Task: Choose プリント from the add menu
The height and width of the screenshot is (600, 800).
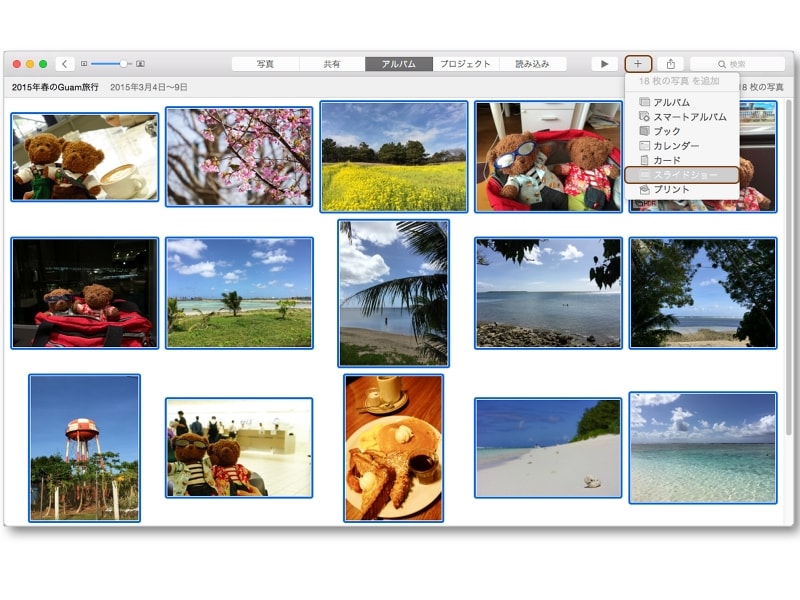Action: click(x=670, y=189)
